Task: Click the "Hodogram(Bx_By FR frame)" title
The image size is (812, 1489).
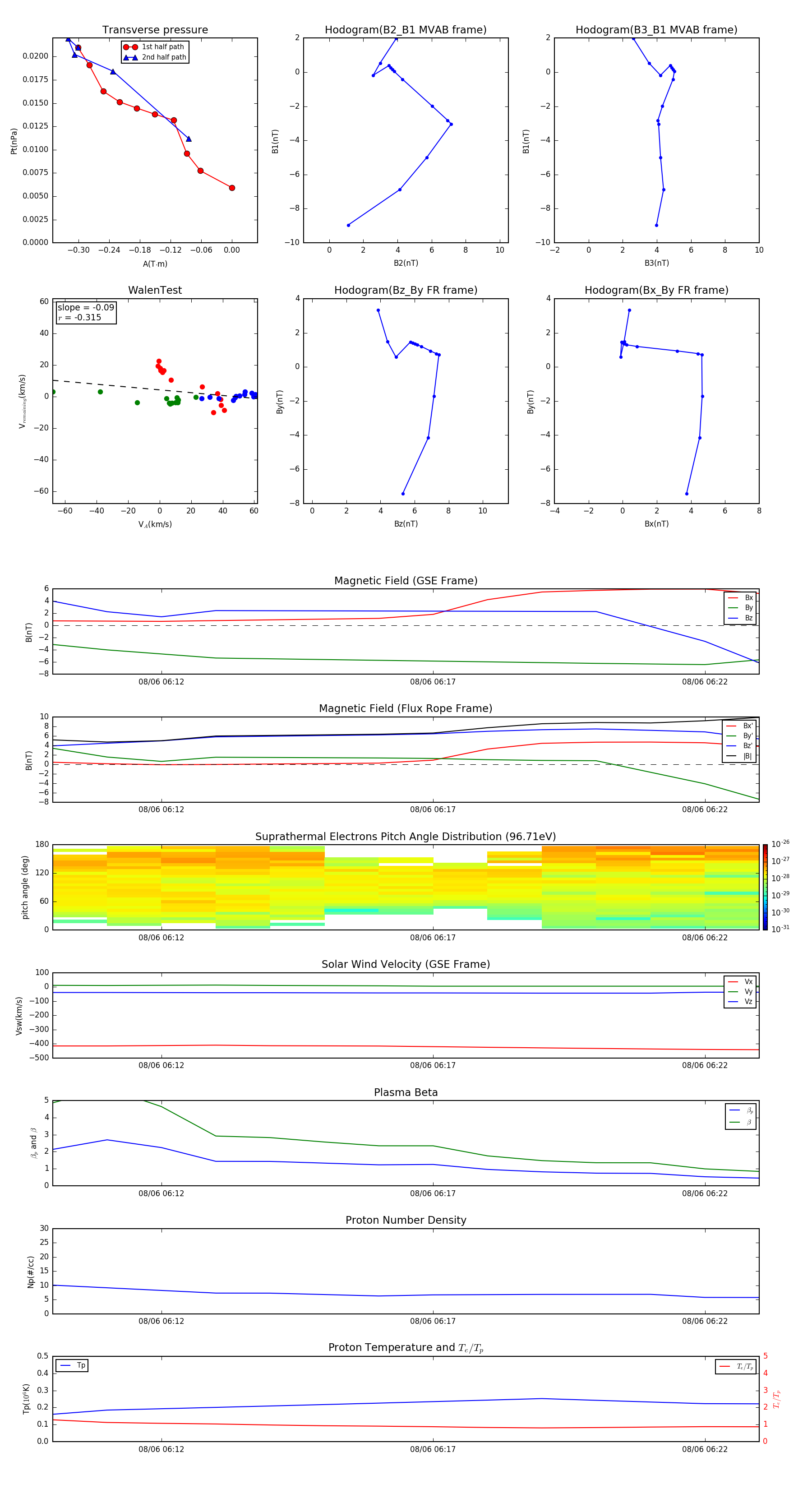Action: click(656, 290)
